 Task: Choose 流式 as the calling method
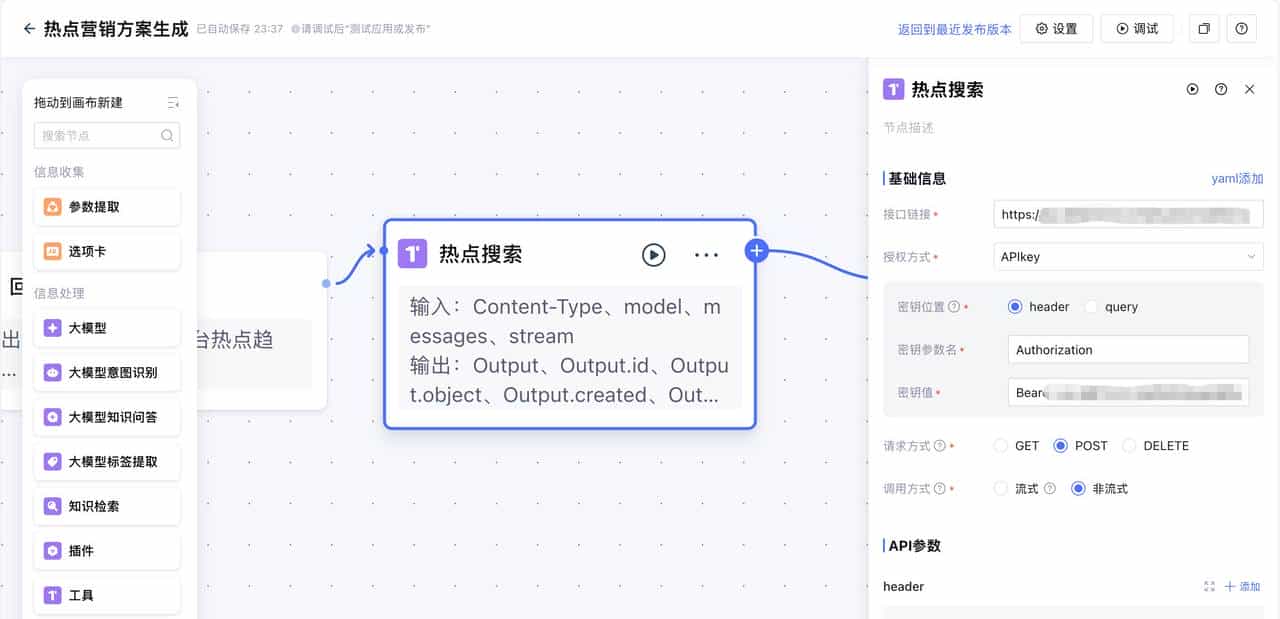click(1001, 489)
